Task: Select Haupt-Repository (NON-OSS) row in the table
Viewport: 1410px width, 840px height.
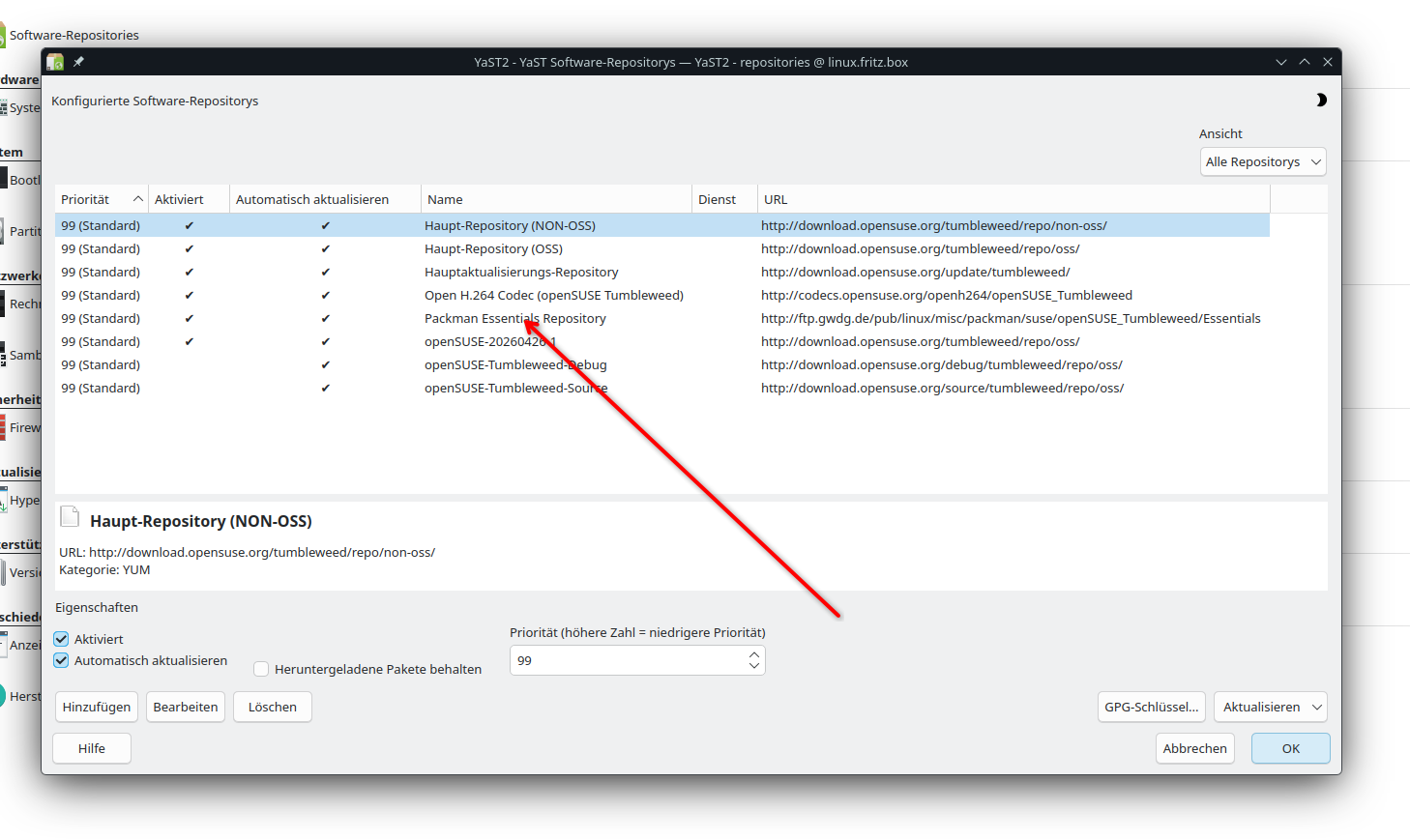Action: click(x=662, y=225)
